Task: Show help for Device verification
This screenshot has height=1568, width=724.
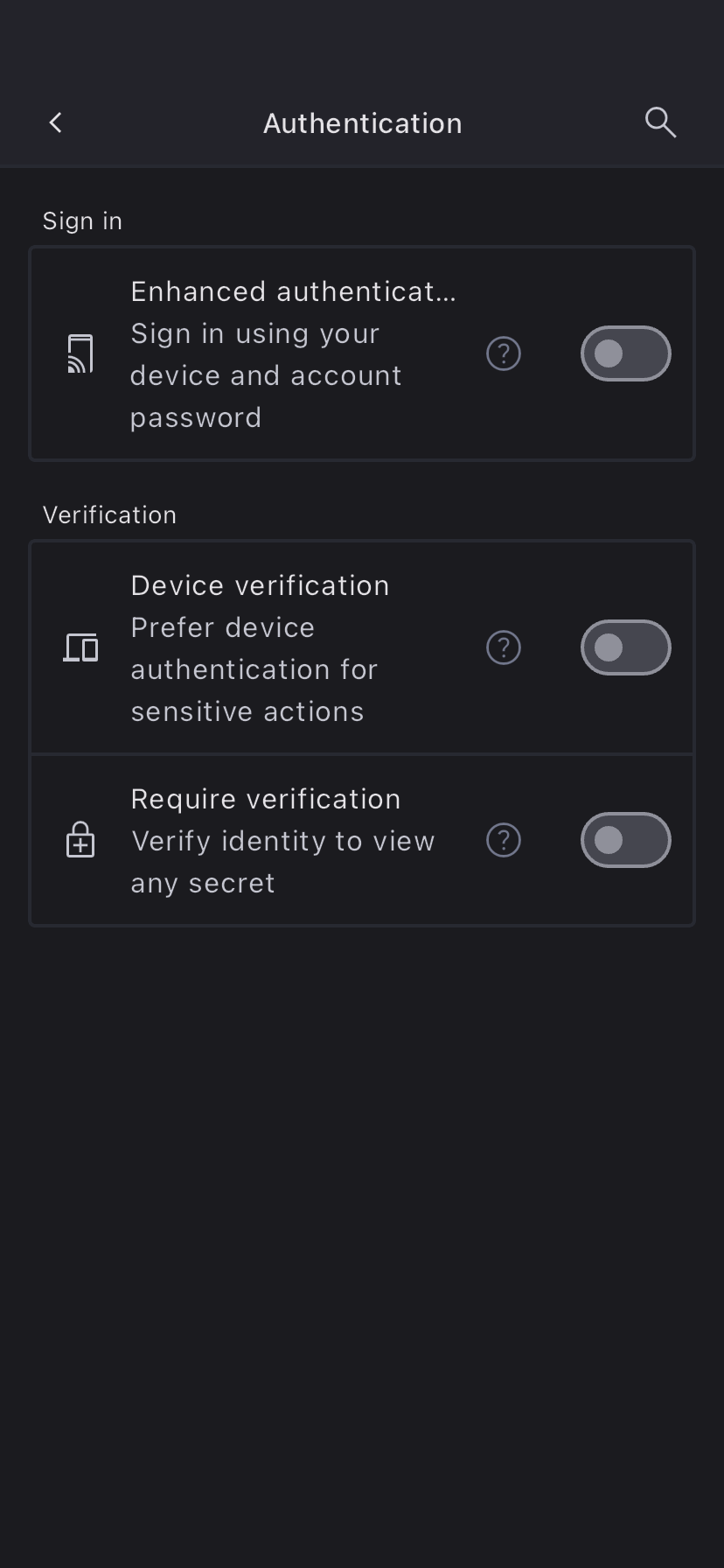Action: pos(504,647)
